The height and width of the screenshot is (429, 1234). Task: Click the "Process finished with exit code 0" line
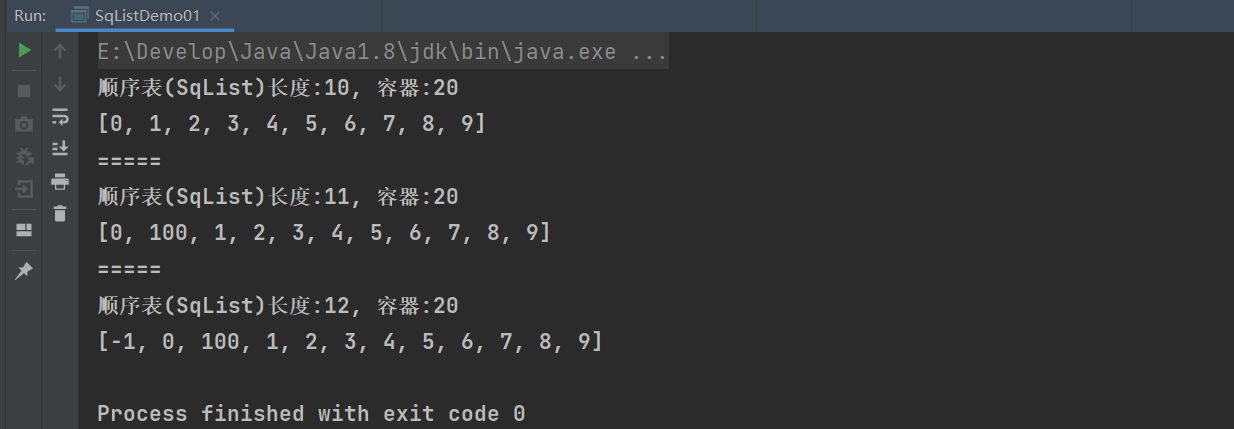click(x=311, y=413)
